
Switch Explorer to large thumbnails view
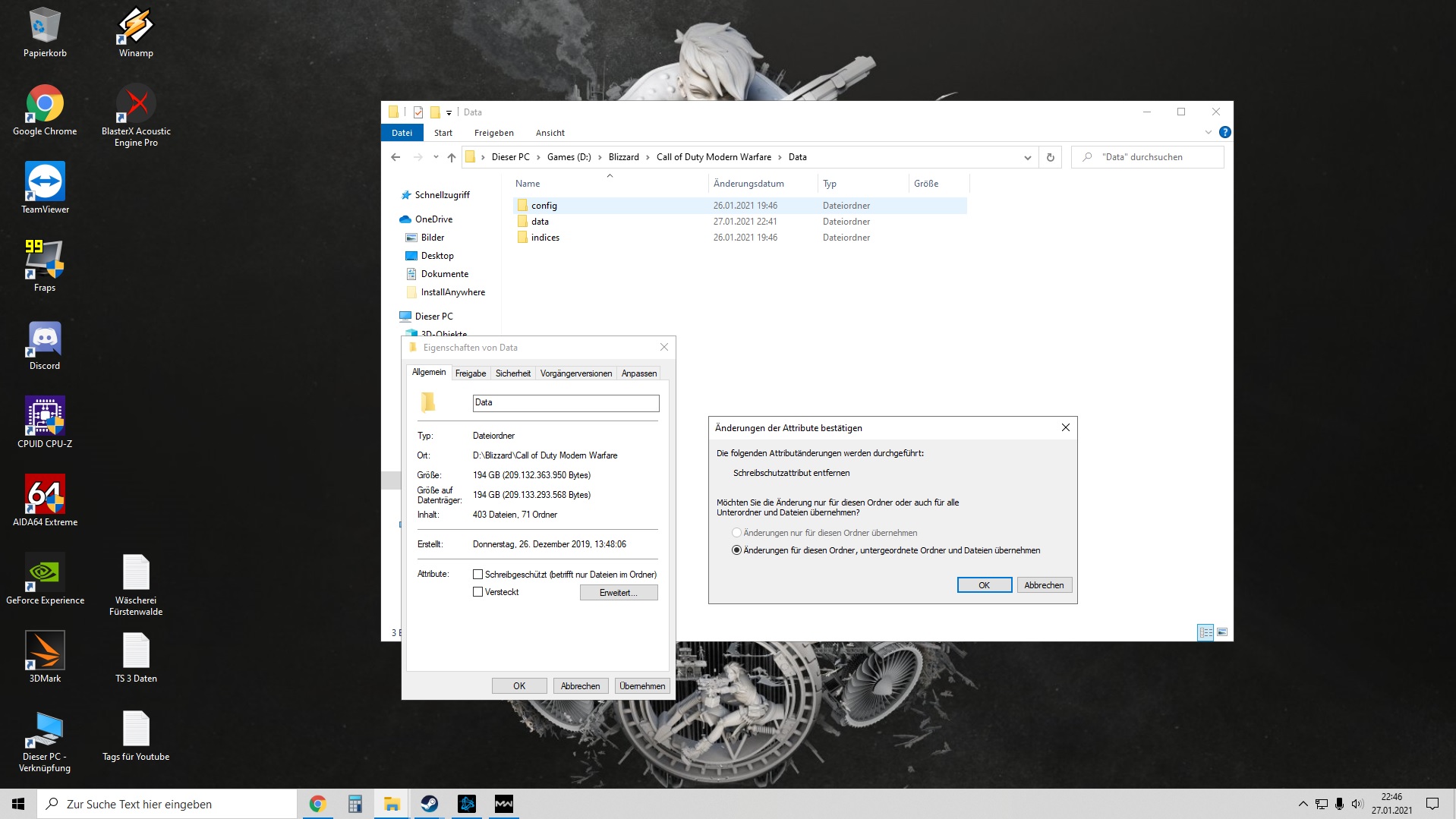point(1222,632)
